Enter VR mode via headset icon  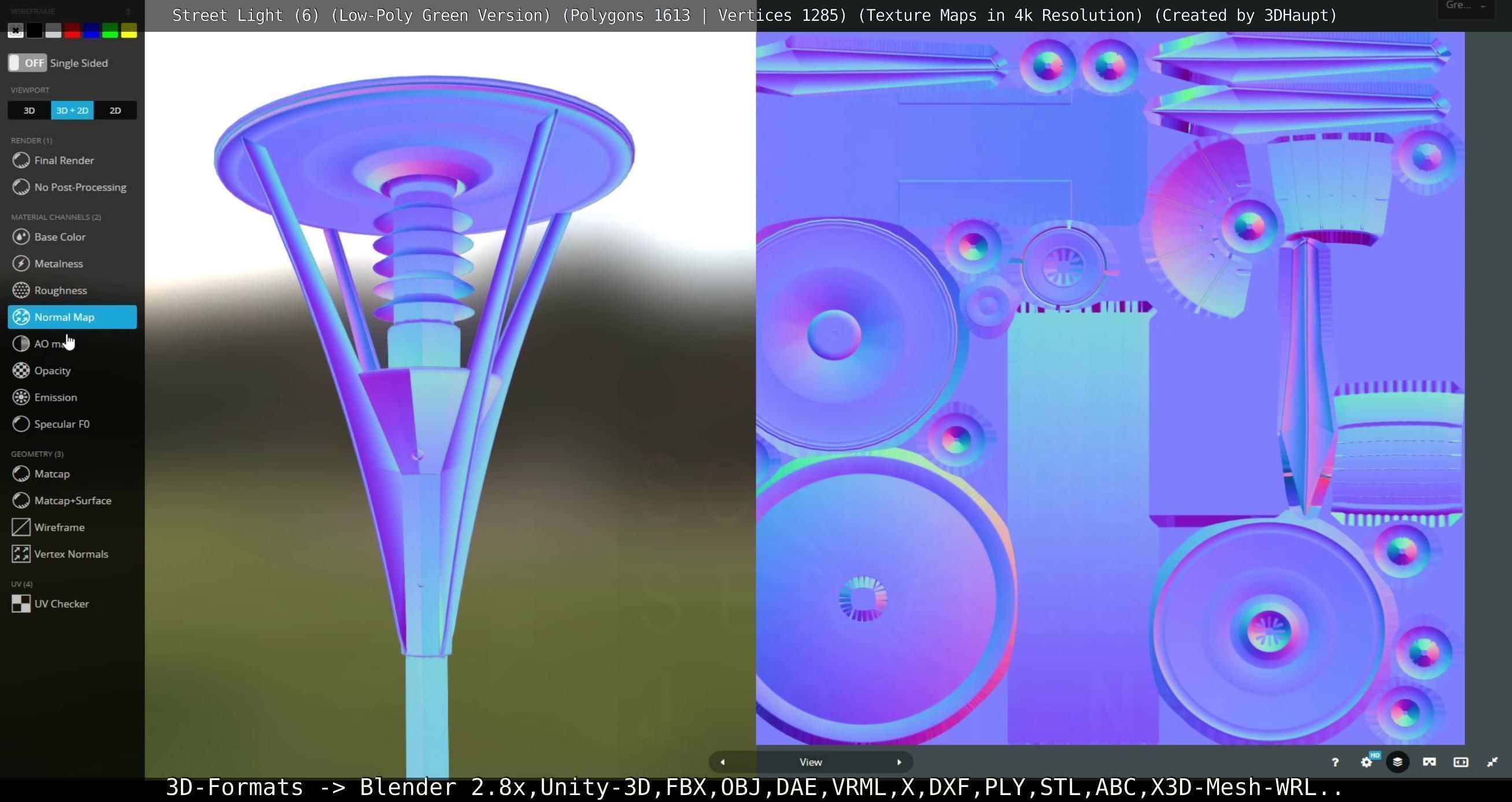point(1429,762)
